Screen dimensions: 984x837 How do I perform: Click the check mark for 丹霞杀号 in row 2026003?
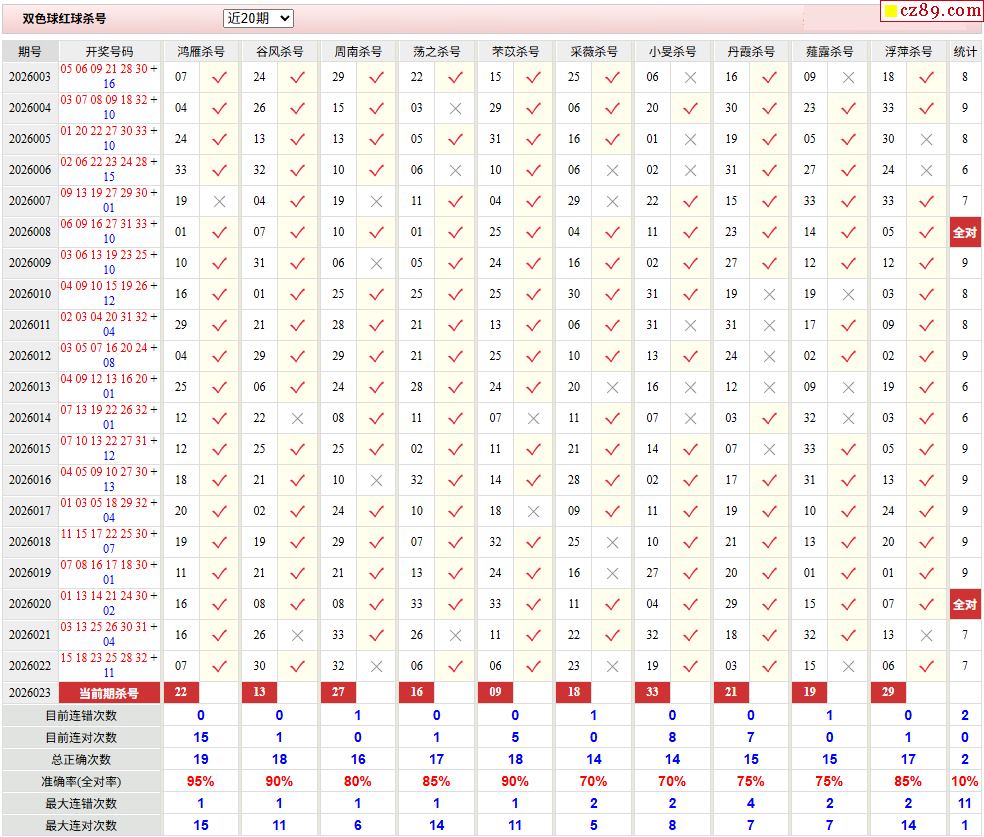coord(769,77)
